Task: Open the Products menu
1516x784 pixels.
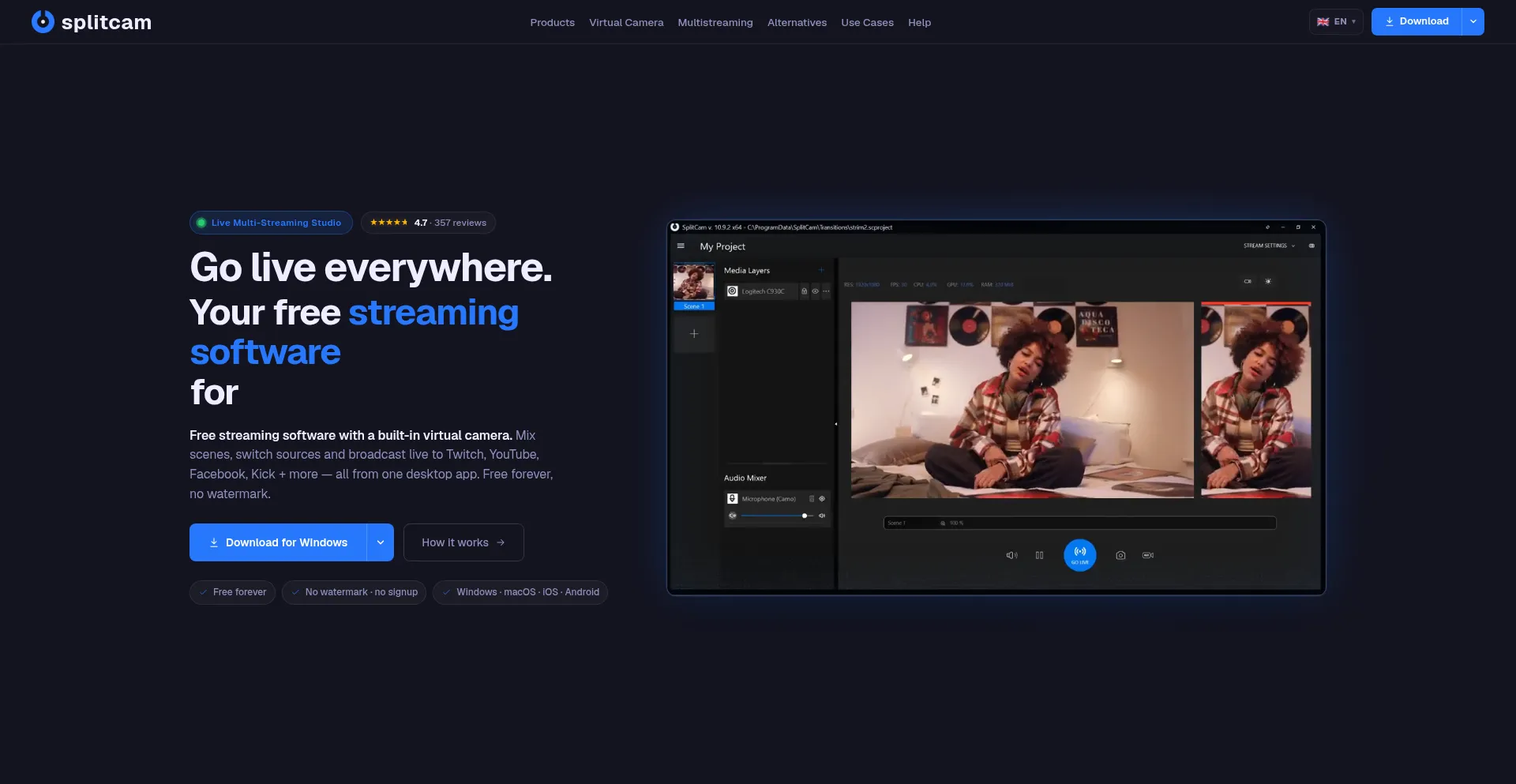Action: coord(552,22)
